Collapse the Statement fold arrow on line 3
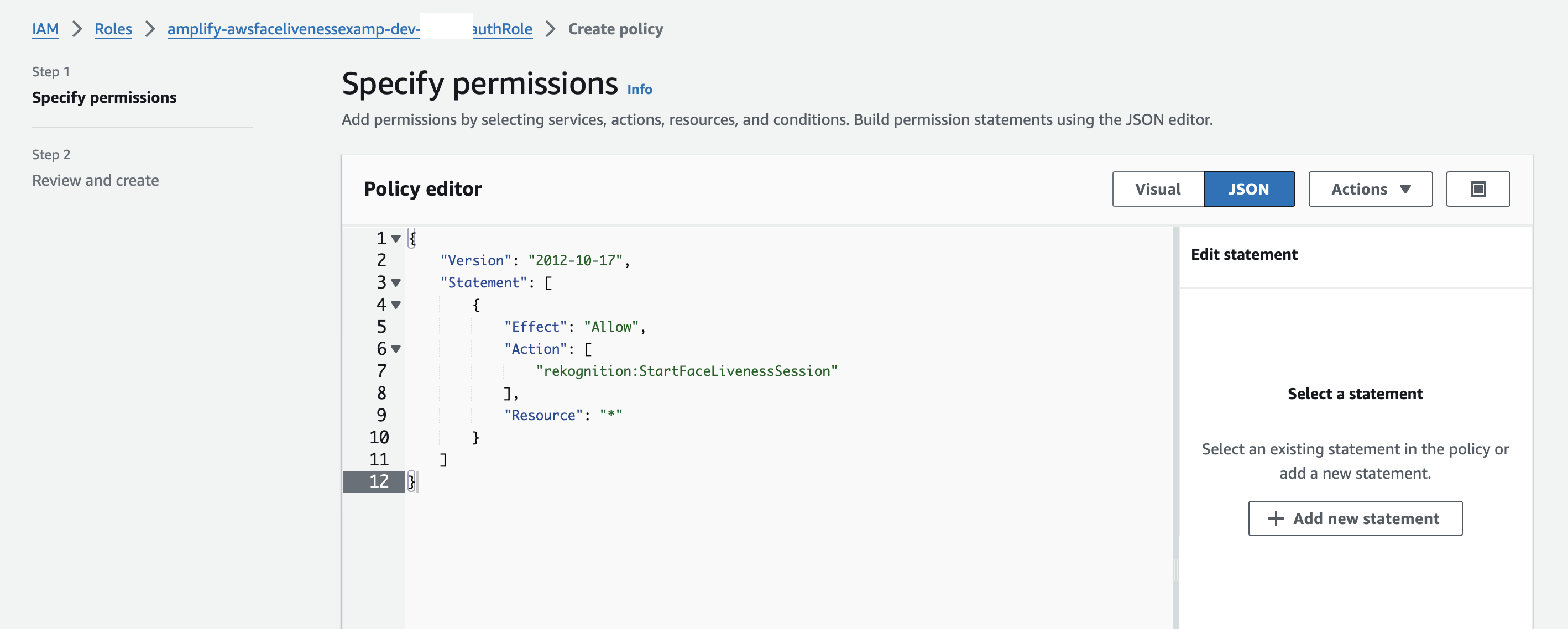 click(x=396, y=283)
